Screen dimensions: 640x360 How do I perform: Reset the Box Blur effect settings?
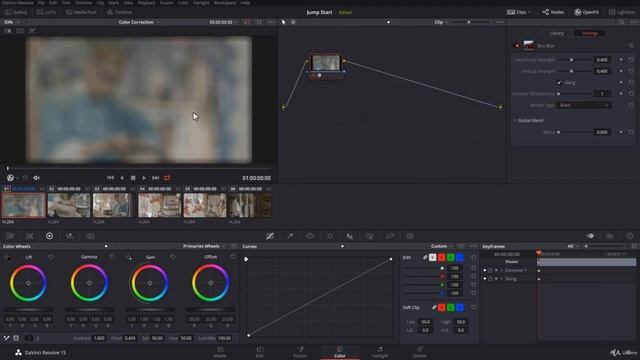tap(631, 46)
